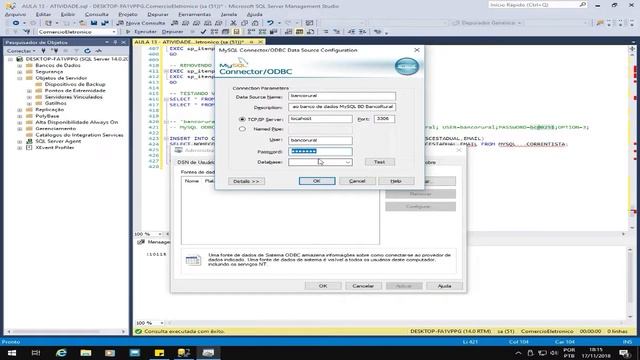Click the Data Source Name field
This screenshot has height=360, width=640.
pyautogui.click(x=342, y=96)
